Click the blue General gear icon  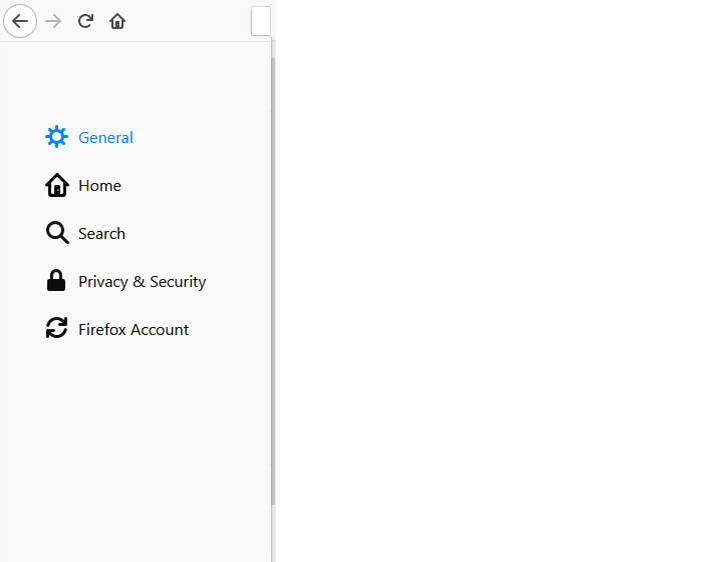pyautogui.click(x=57, y=137)
